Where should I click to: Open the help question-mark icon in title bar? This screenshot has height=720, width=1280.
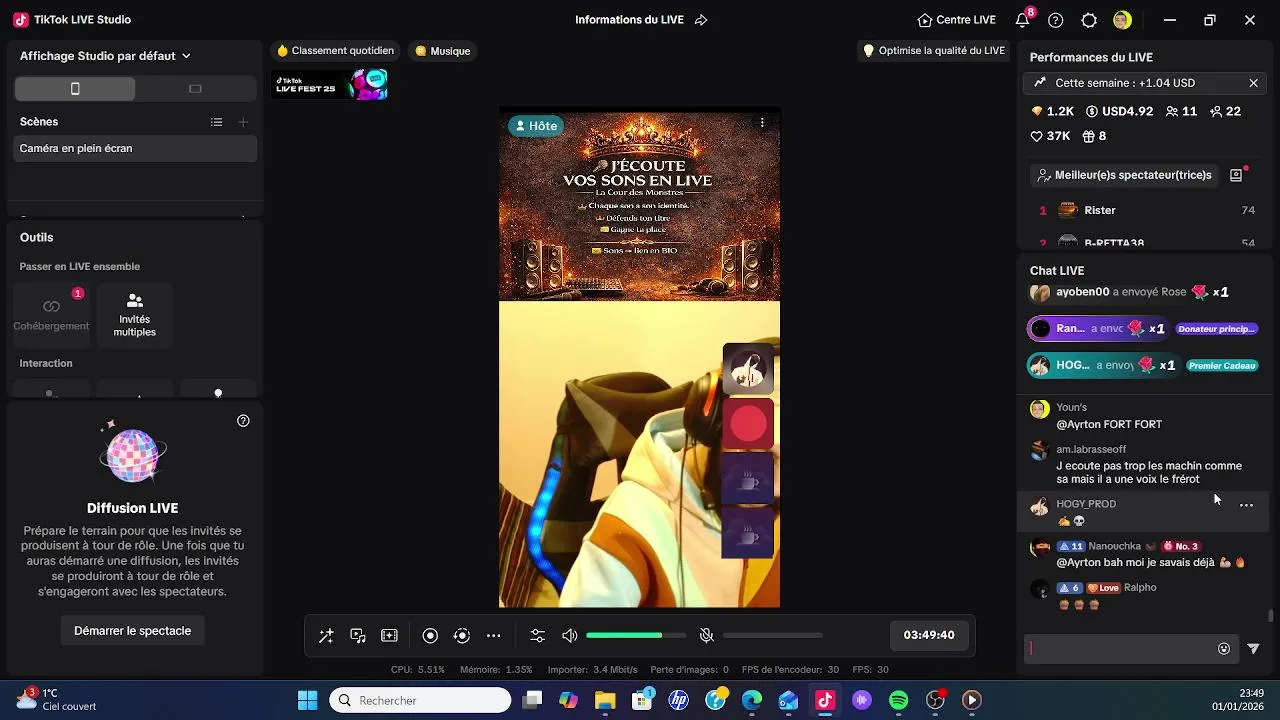point(1056,20)
